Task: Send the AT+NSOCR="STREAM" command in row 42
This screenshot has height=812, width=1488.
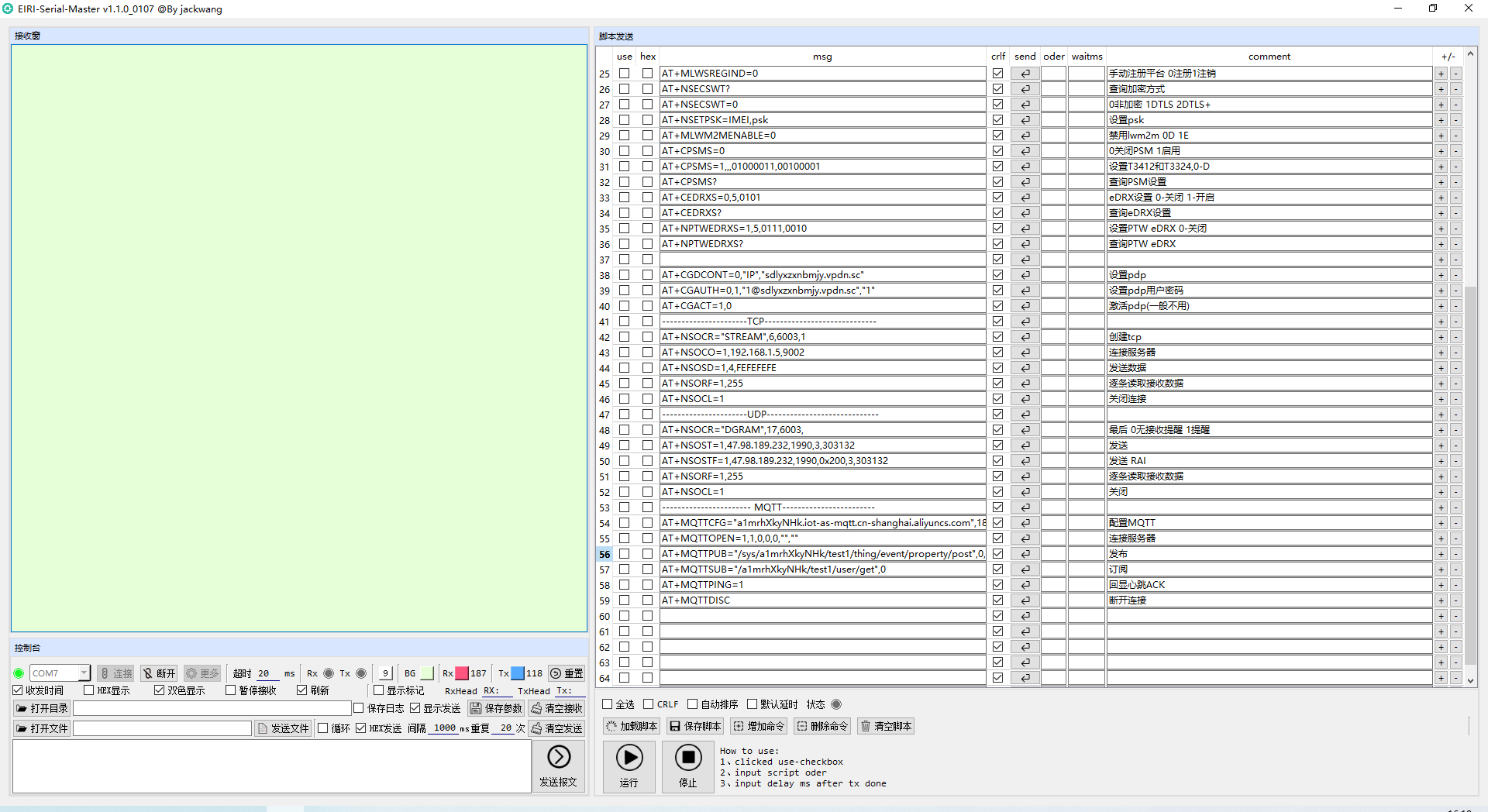Action: point(1025,337)
